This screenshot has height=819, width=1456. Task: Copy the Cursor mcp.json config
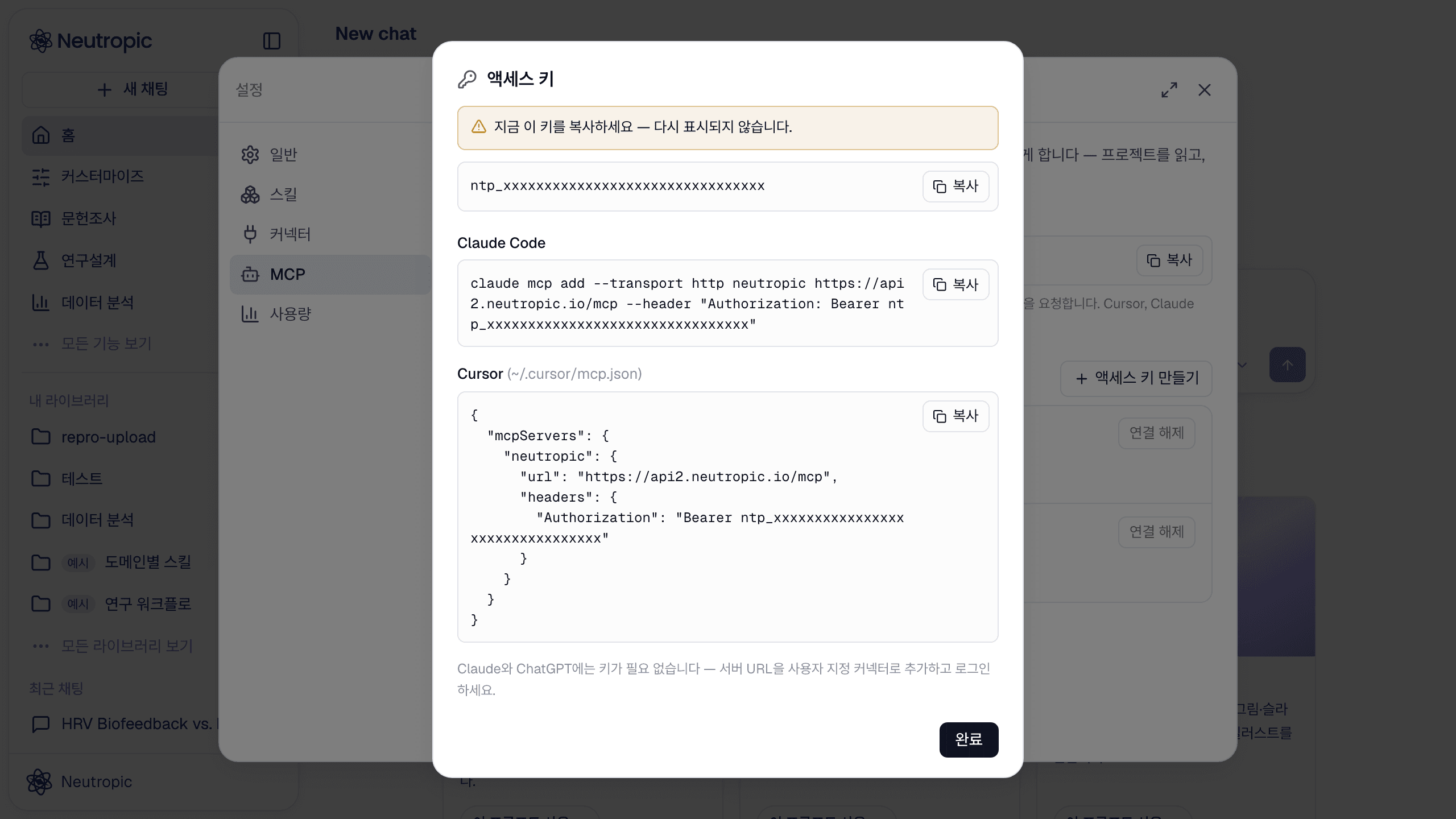tap(955, 416)
